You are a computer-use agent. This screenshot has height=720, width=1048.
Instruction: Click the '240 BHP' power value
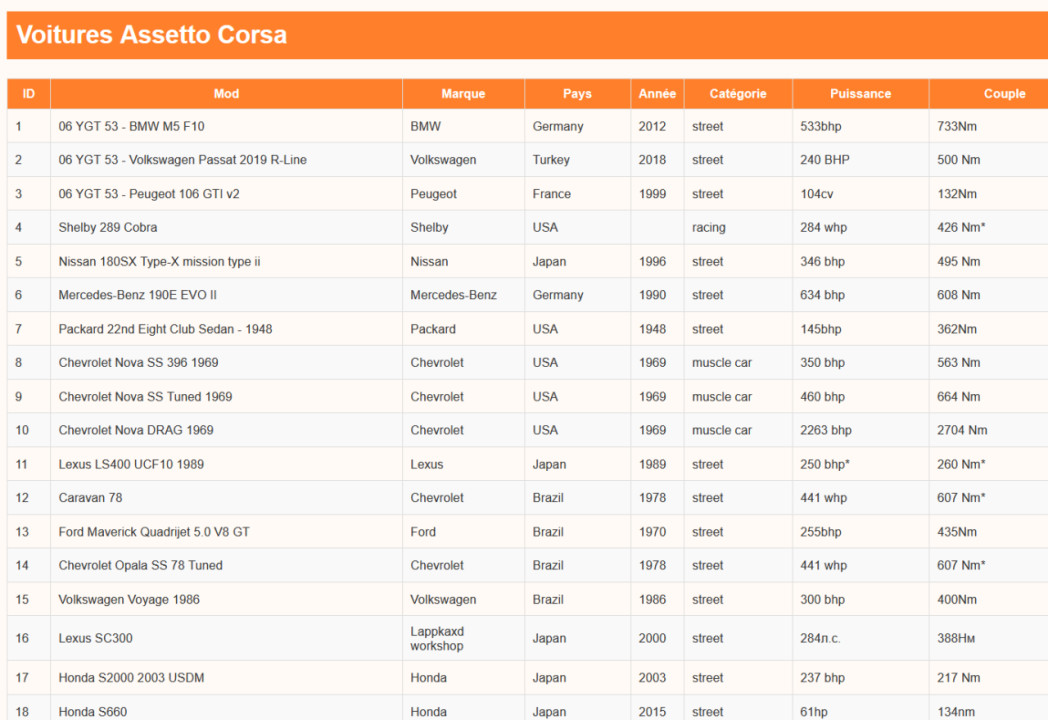825,160
